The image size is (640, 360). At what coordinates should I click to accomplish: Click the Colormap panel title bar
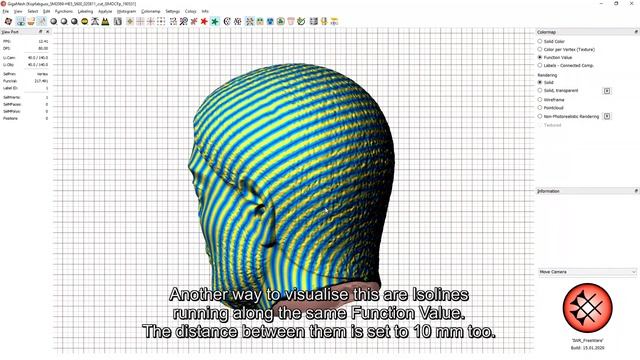click(587, 32)
